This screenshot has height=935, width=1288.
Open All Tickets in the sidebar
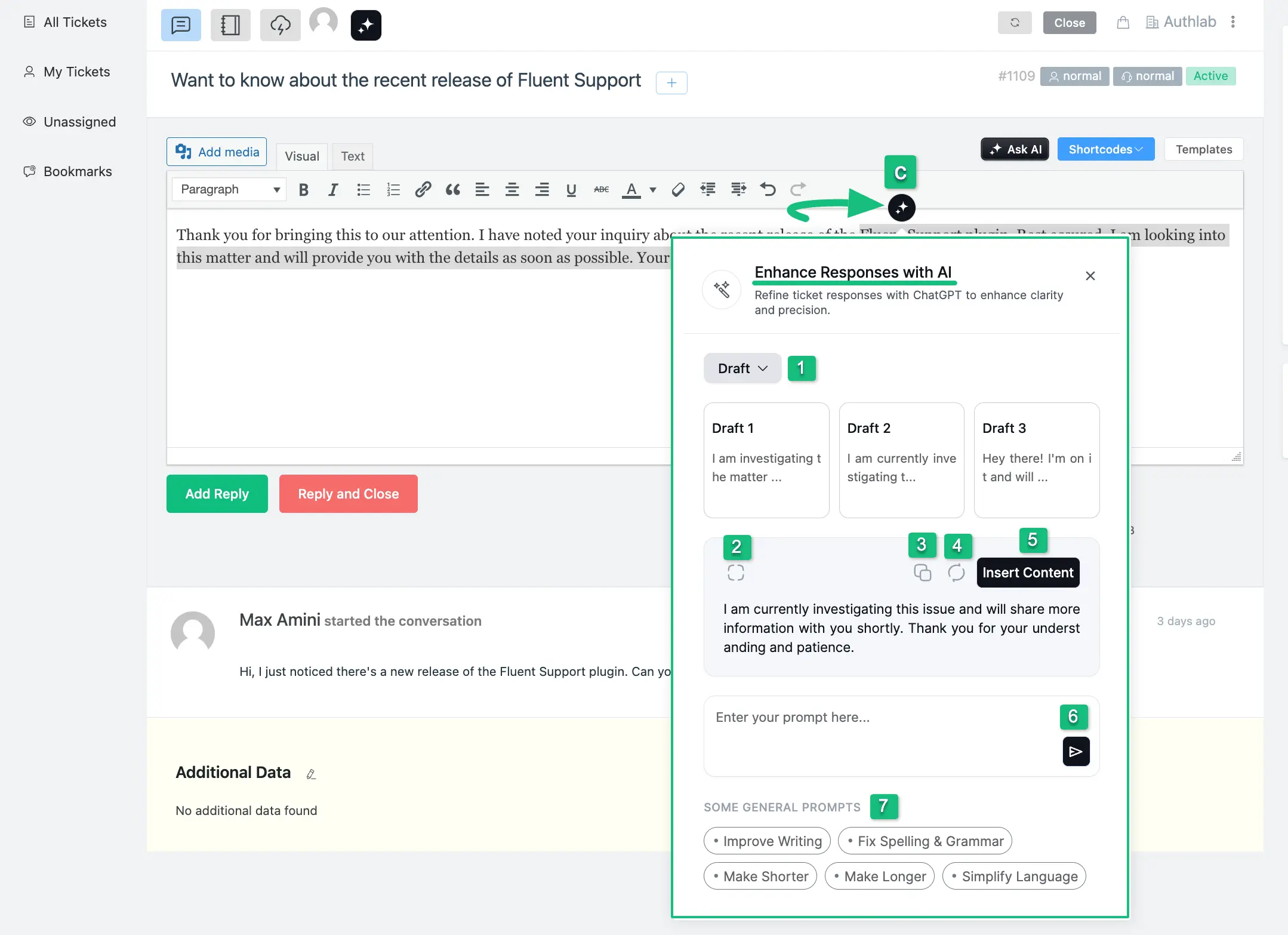pos(66,22)
